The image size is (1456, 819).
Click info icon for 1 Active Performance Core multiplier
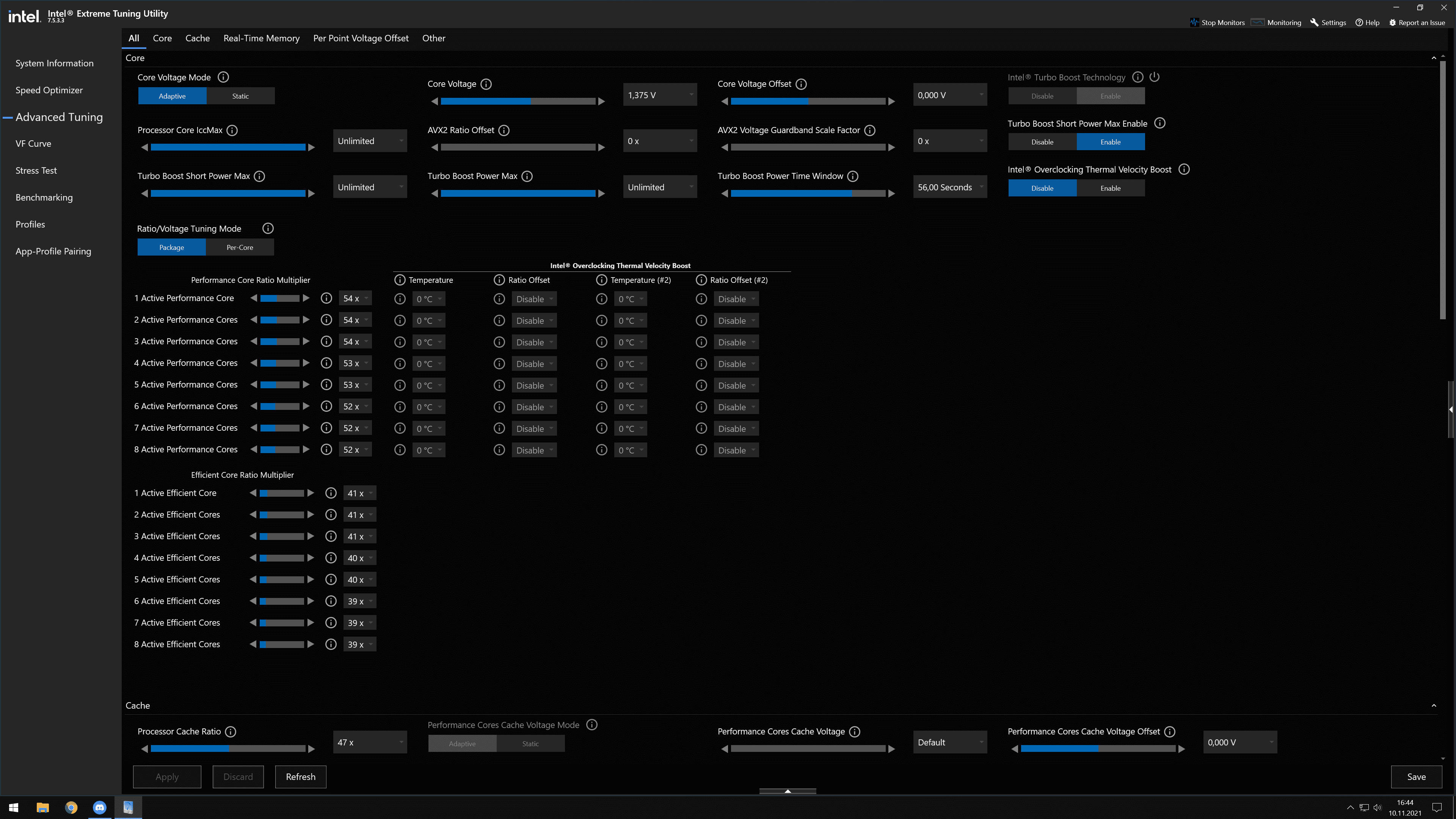[326, 298]
